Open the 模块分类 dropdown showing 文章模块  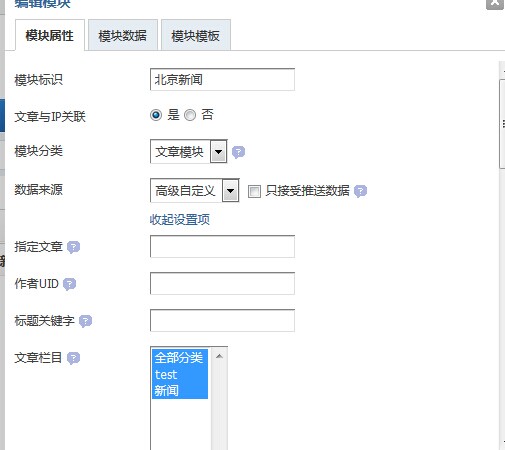[189, 152]
